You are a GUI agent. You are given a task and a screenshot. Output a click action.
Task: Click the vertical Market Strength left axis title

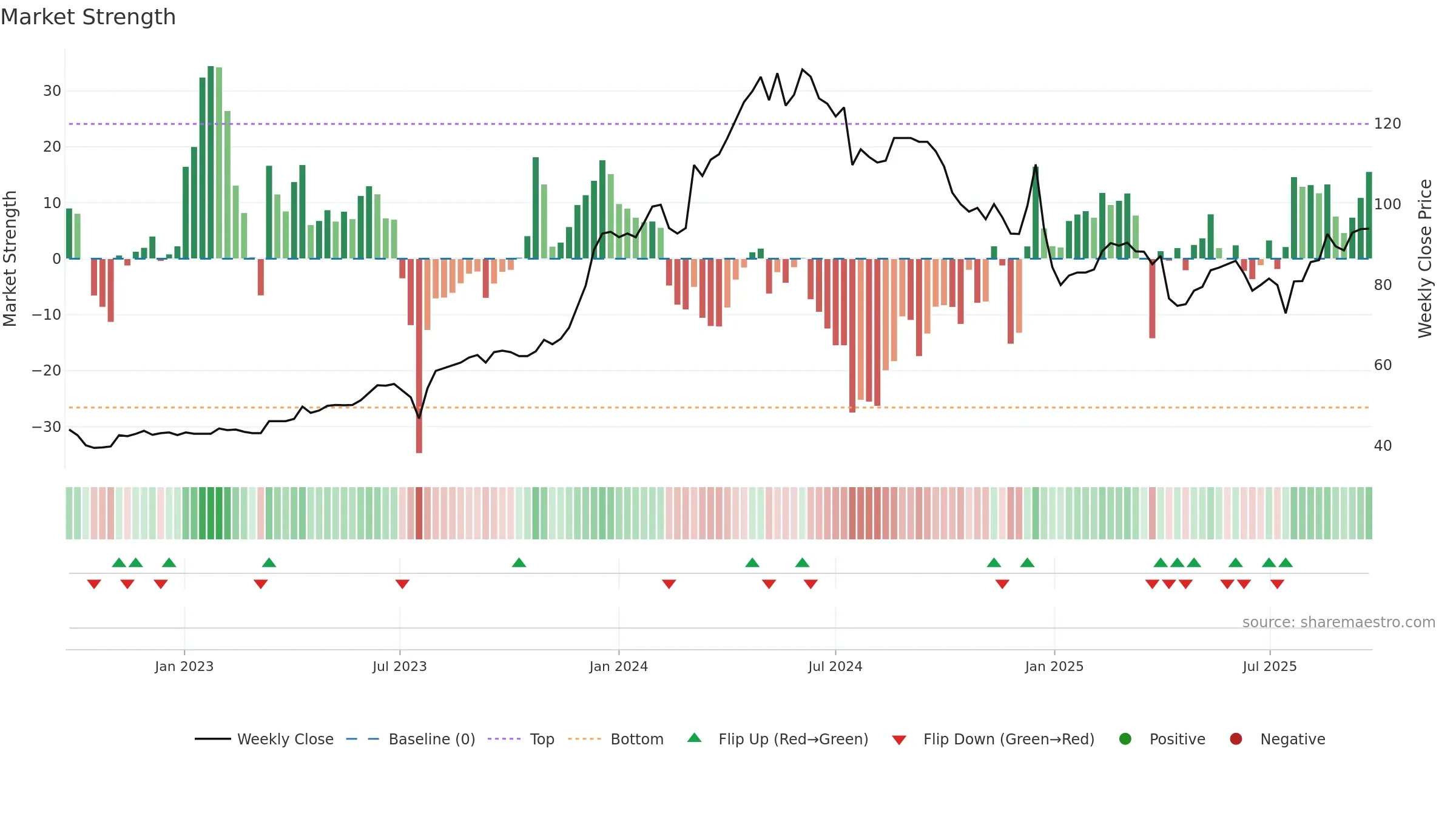pos(10,258)
